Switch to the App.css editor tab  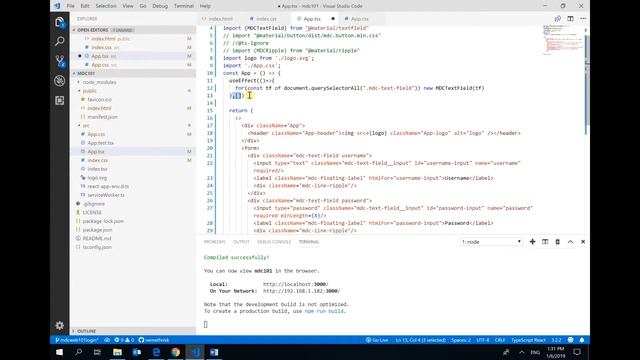[359, 19]
